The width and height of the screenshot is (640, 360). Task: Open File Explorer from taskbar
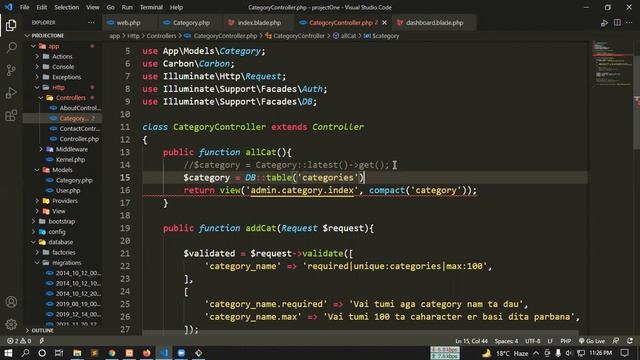(77, 353)
